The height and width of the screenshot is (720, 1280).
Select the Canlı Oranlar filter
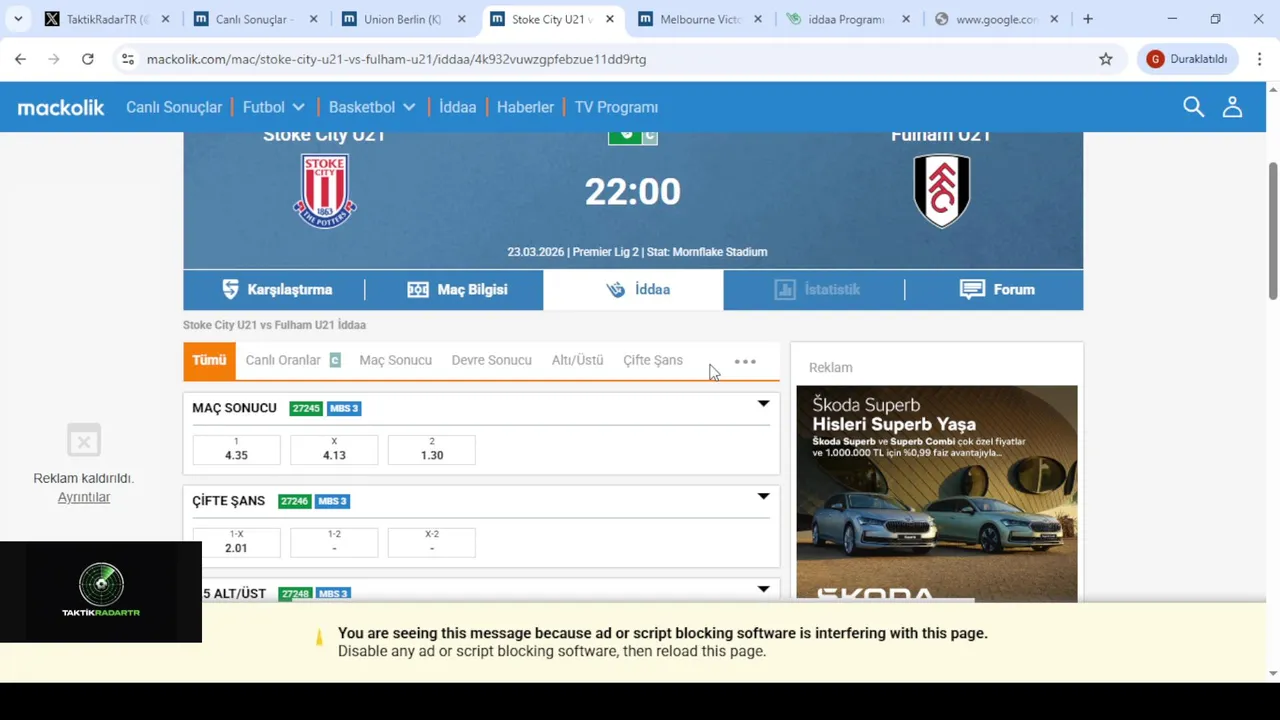(283, 360)
